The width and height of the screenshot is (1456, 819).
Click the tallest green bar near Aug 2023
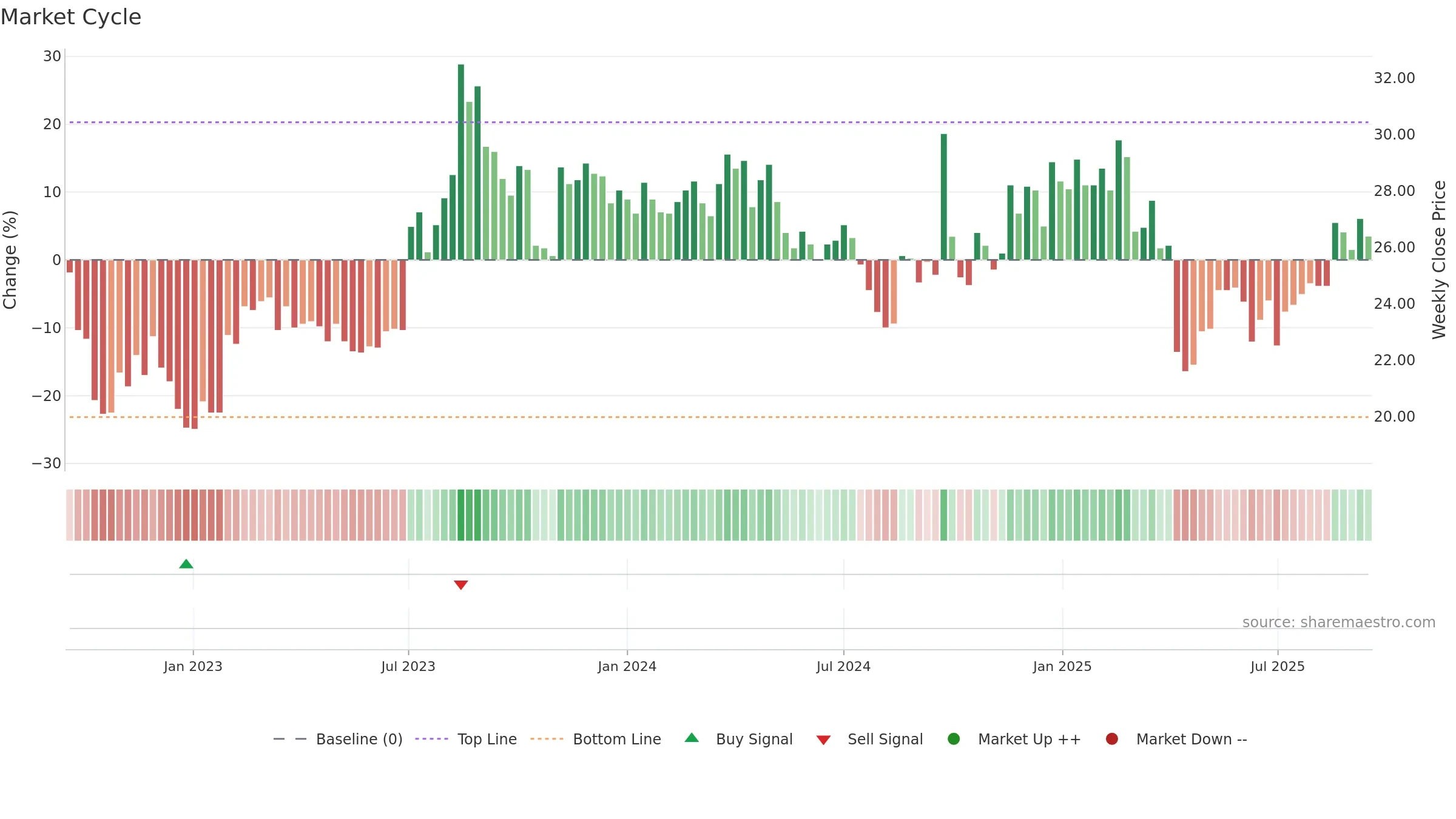point(461,162)
